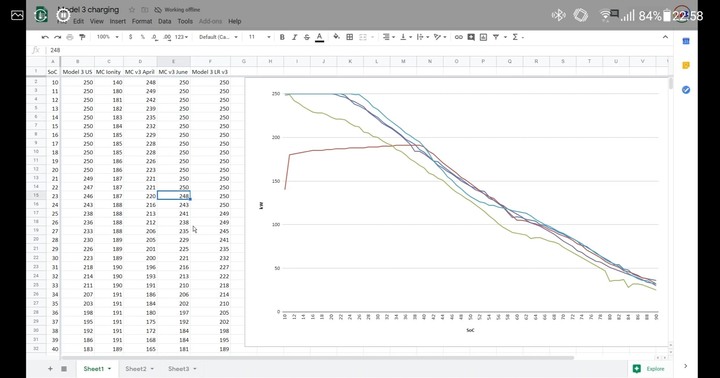
Task: Insert a link
Action: 458,37
